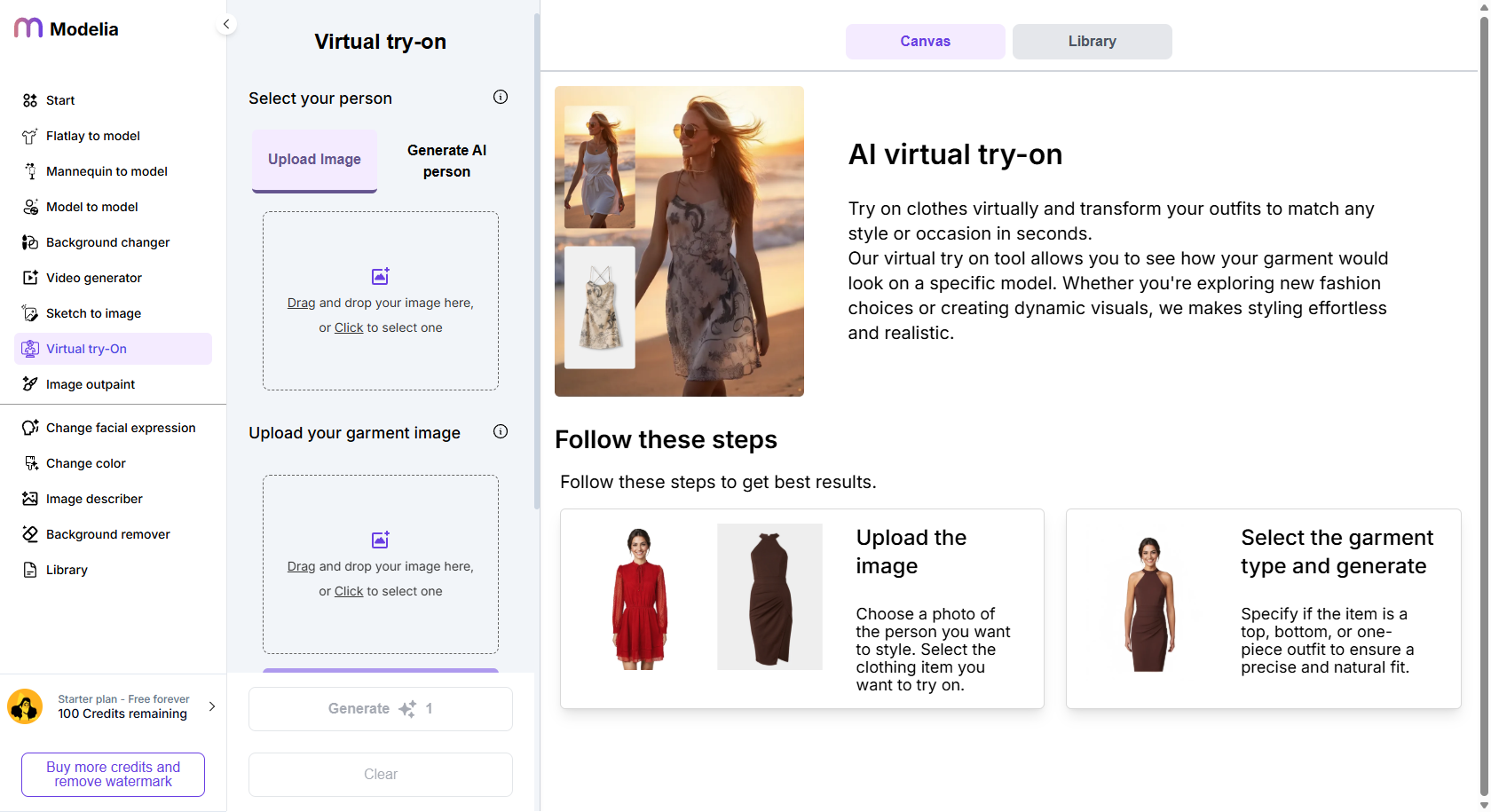This screenshot has height=812, width=1491.
Task: Expand the Starter plan details
Action: click(x=211, y=706)
